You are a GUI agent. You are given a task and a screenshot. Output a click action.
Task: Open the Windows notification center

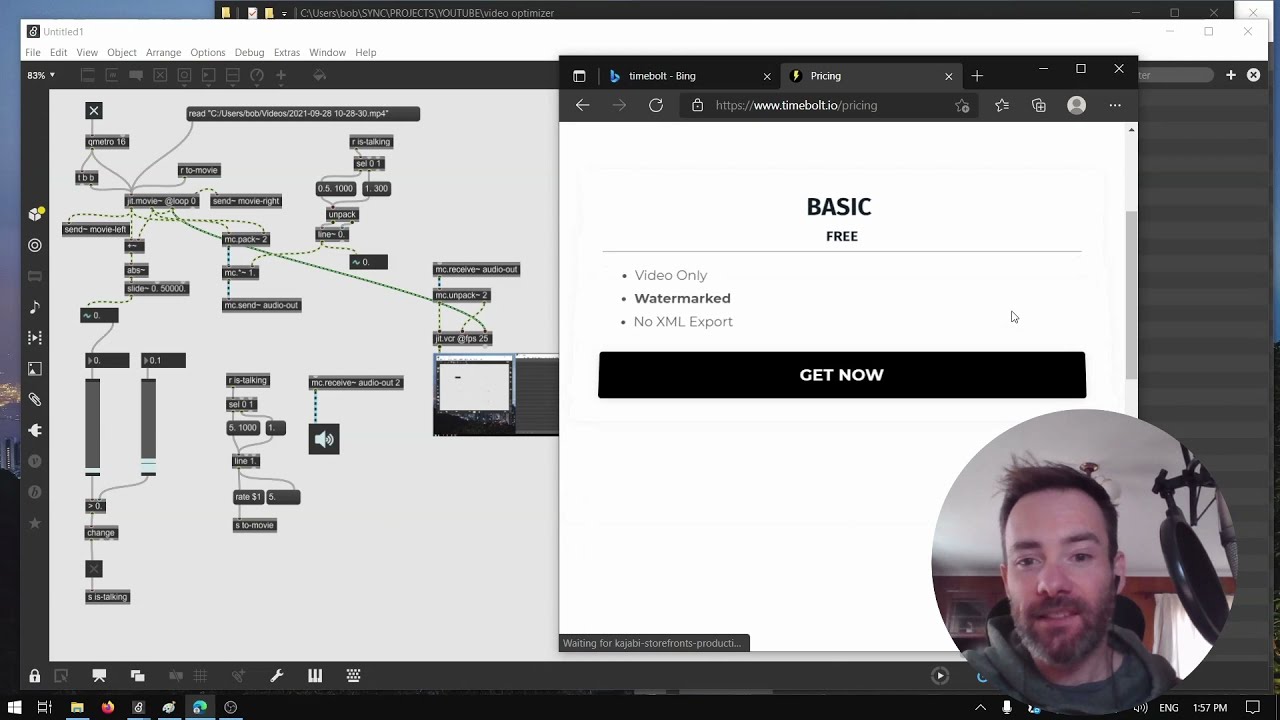1252,707
